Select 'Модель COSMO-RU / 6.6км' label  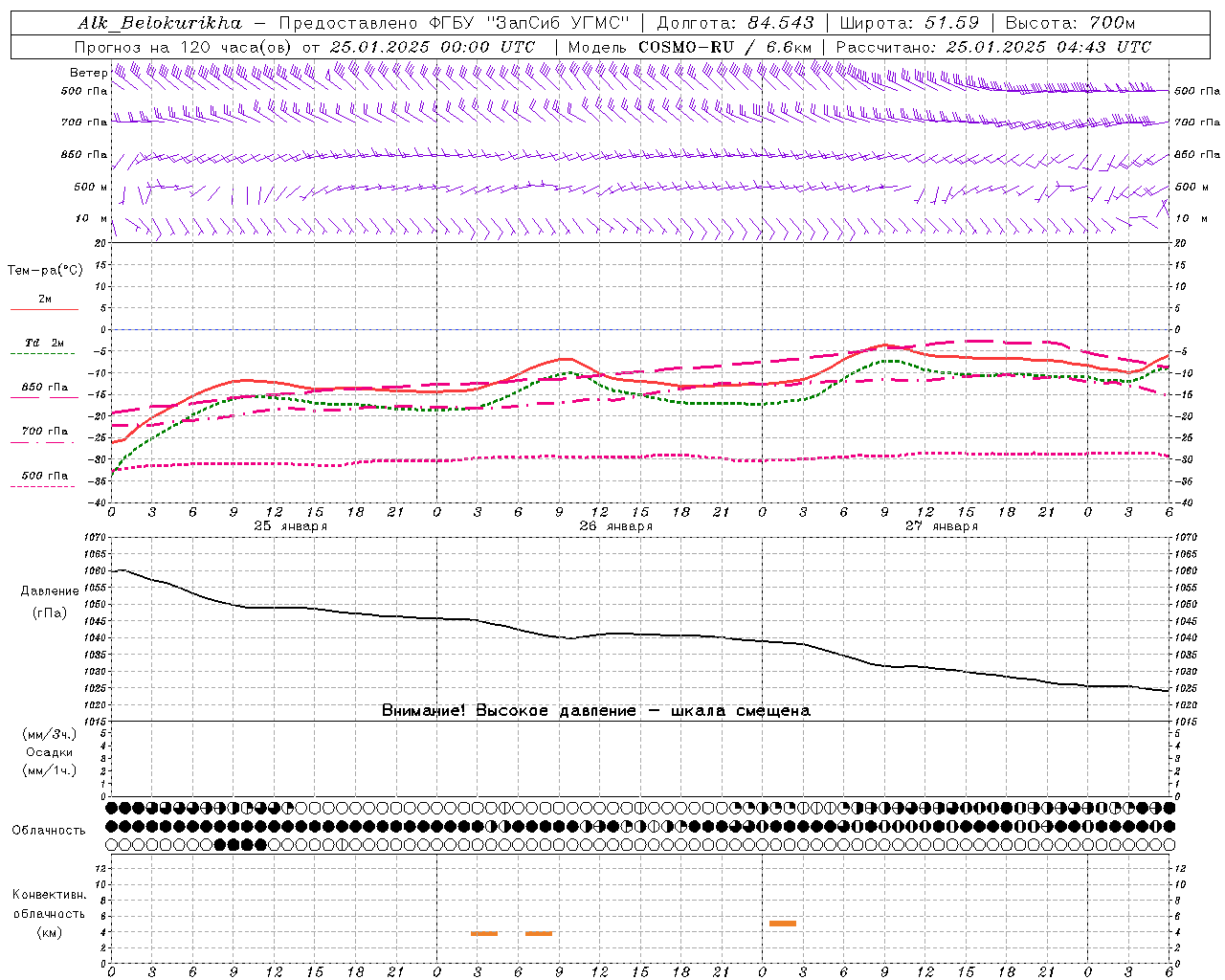point(690,47)
